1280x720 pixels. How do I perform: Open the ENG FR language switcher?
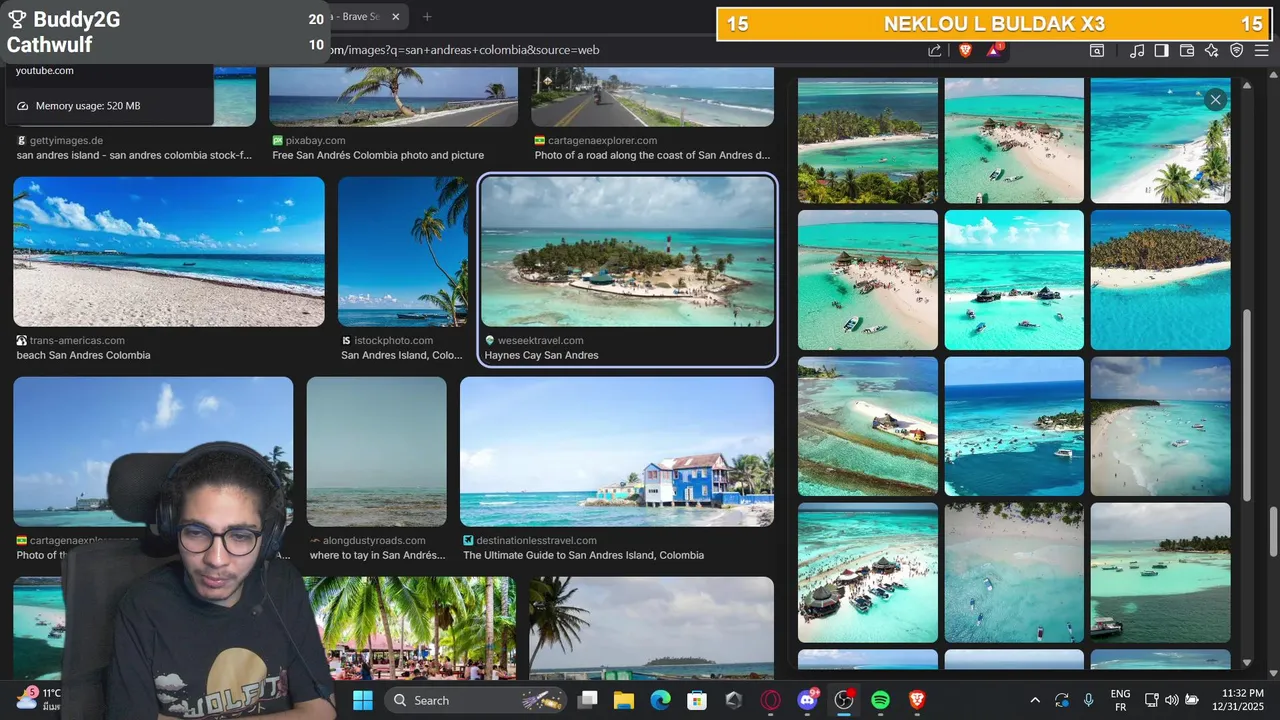[1121, 700]
